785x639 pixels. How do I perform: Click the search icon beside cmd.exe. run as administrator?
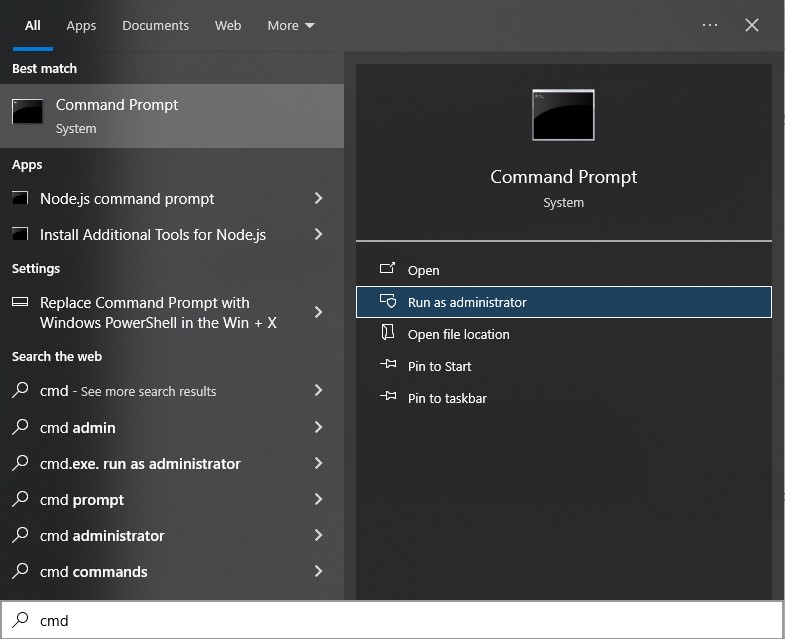pyautogui.click(x=20, y=463)
